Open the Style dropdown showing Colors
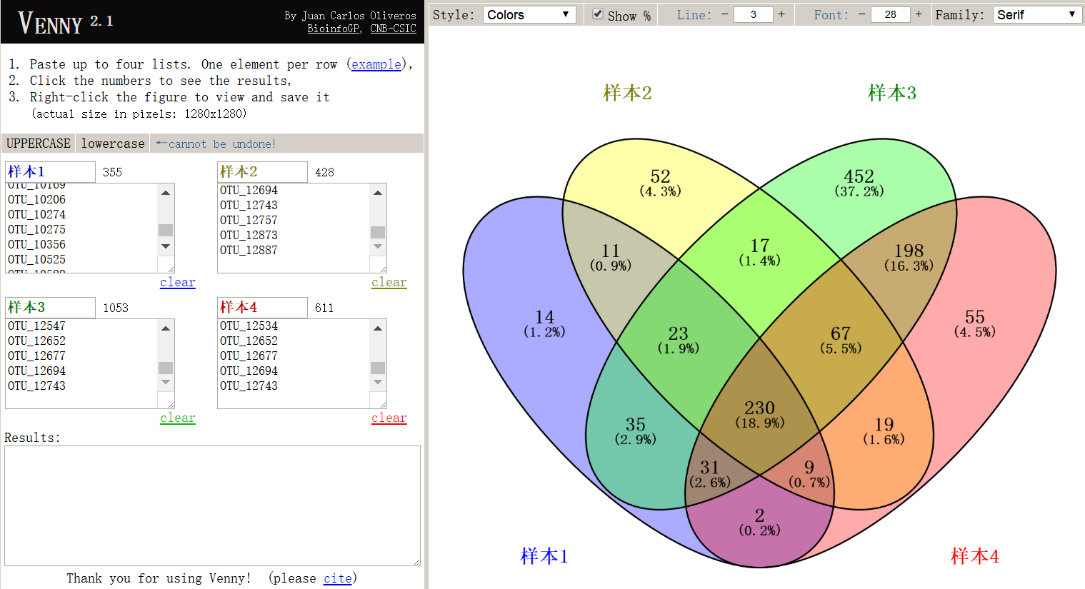 click(x=529, y=15)
